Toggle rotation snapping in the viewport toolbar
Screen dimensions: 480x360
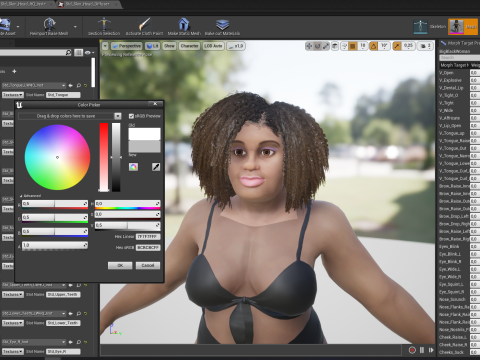tap(373, 46)
